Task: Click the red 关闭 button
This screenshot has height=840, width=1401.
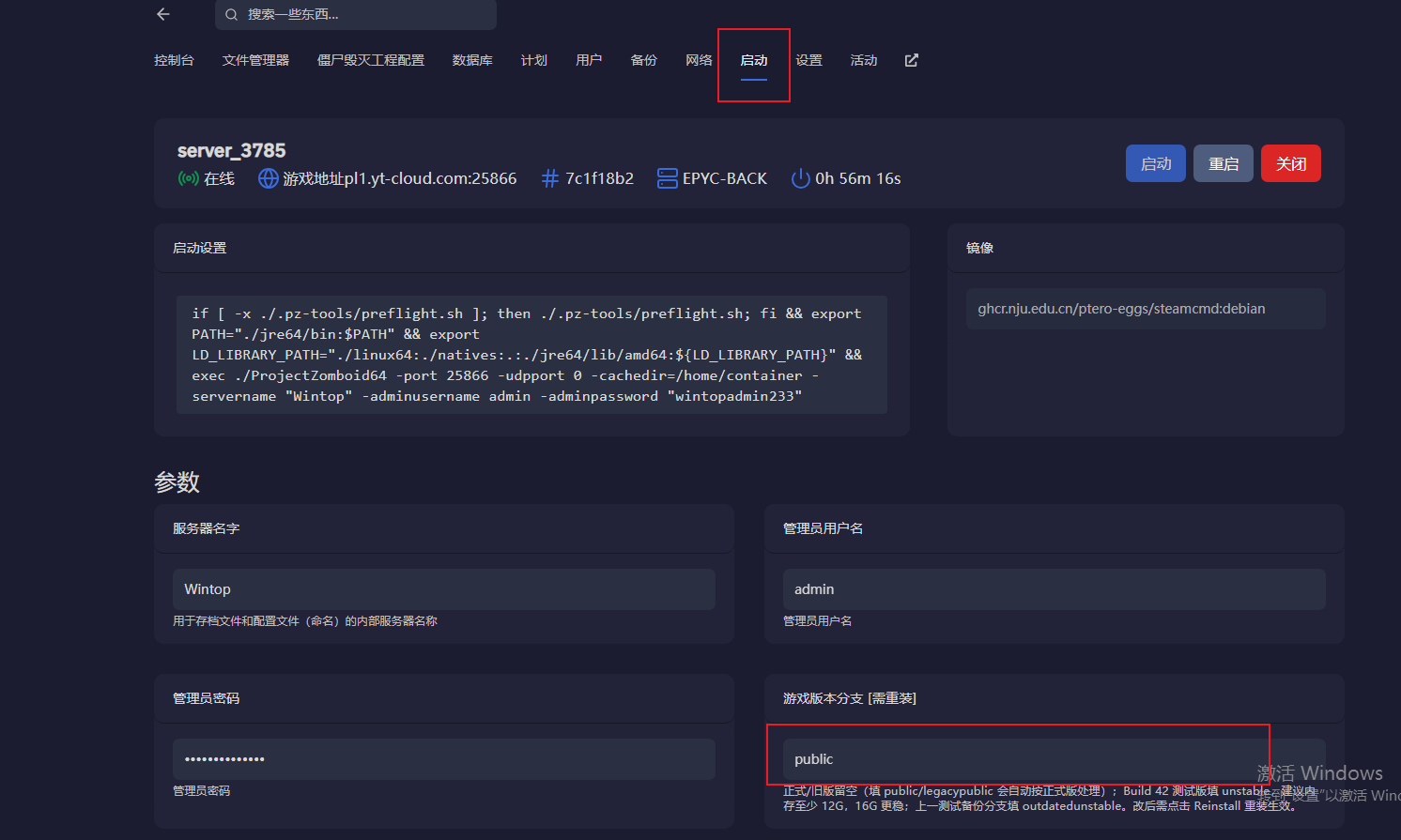Action: click(1290, 163)
